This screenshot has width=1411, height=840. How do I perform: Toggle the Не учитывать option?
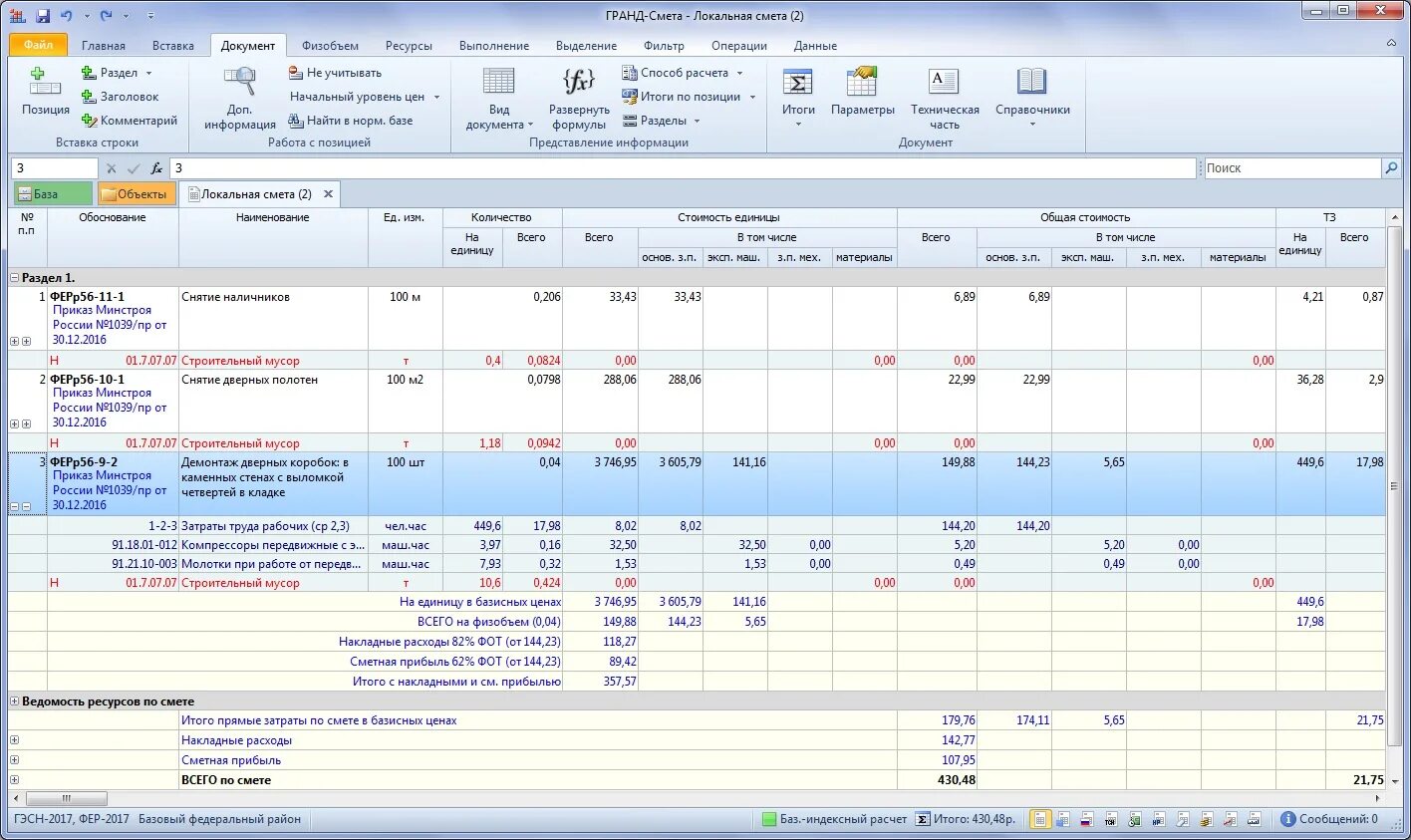pyautogui.click(x=335, y=73)
